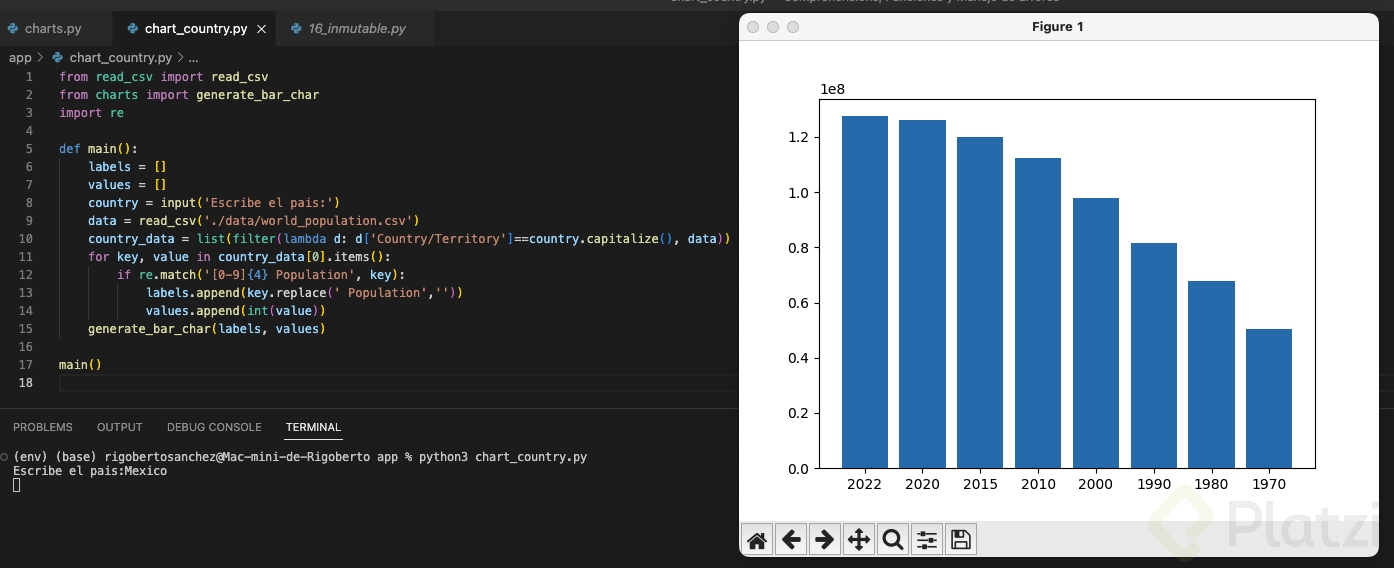
Task: Click the Python file icon in the breadcrumb
Action: coord(57,58)
